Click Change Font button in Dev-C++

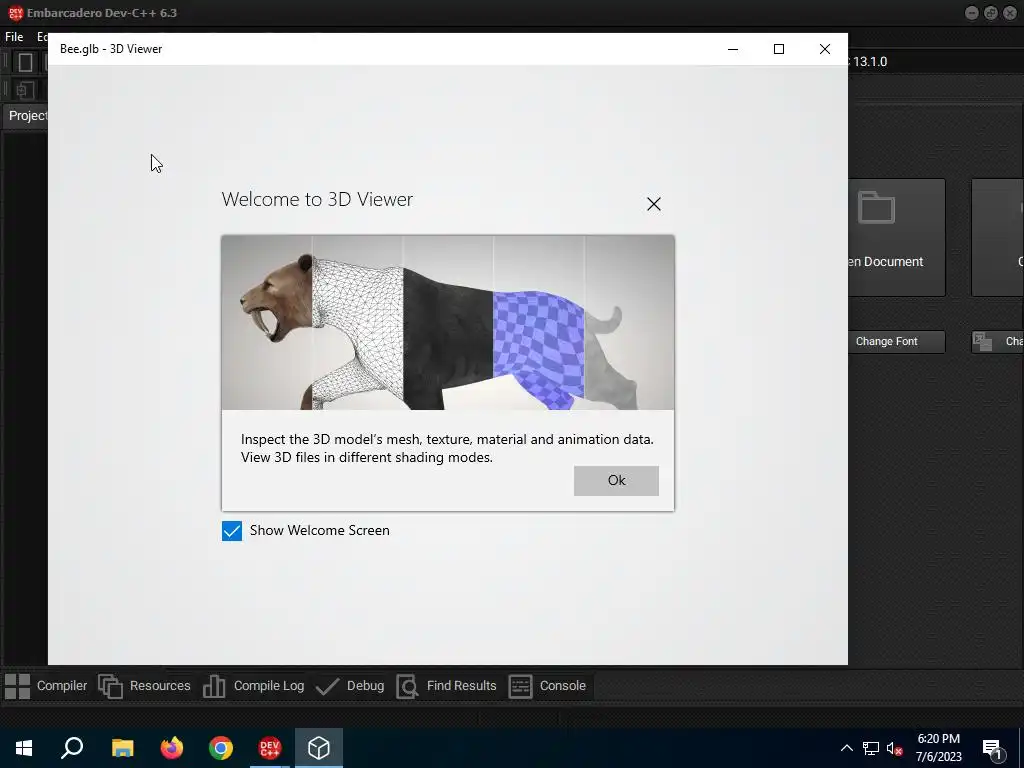click(x=896, y=342)
